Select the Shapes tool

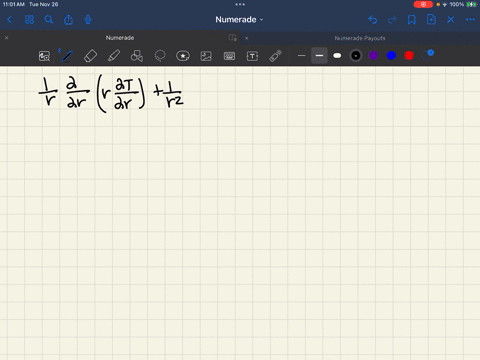[x=137, y=56]
